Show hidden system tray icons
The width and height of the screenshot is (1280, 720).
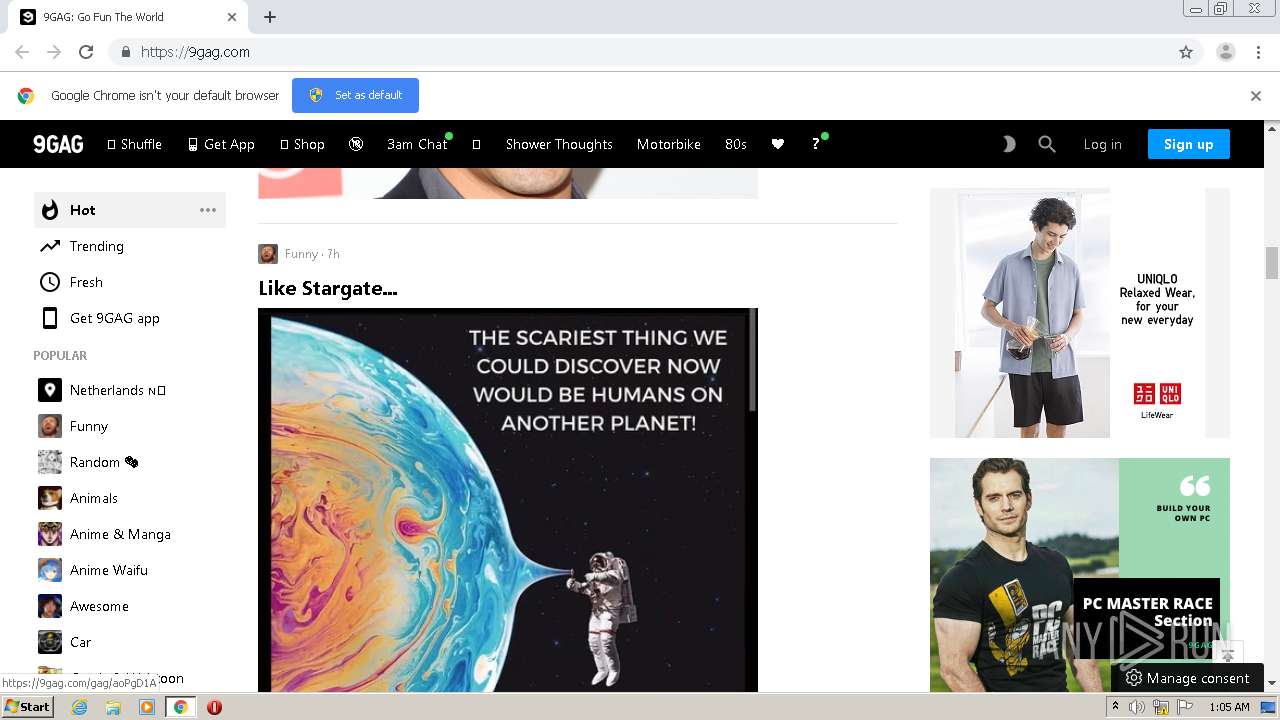pos(1115,707)
